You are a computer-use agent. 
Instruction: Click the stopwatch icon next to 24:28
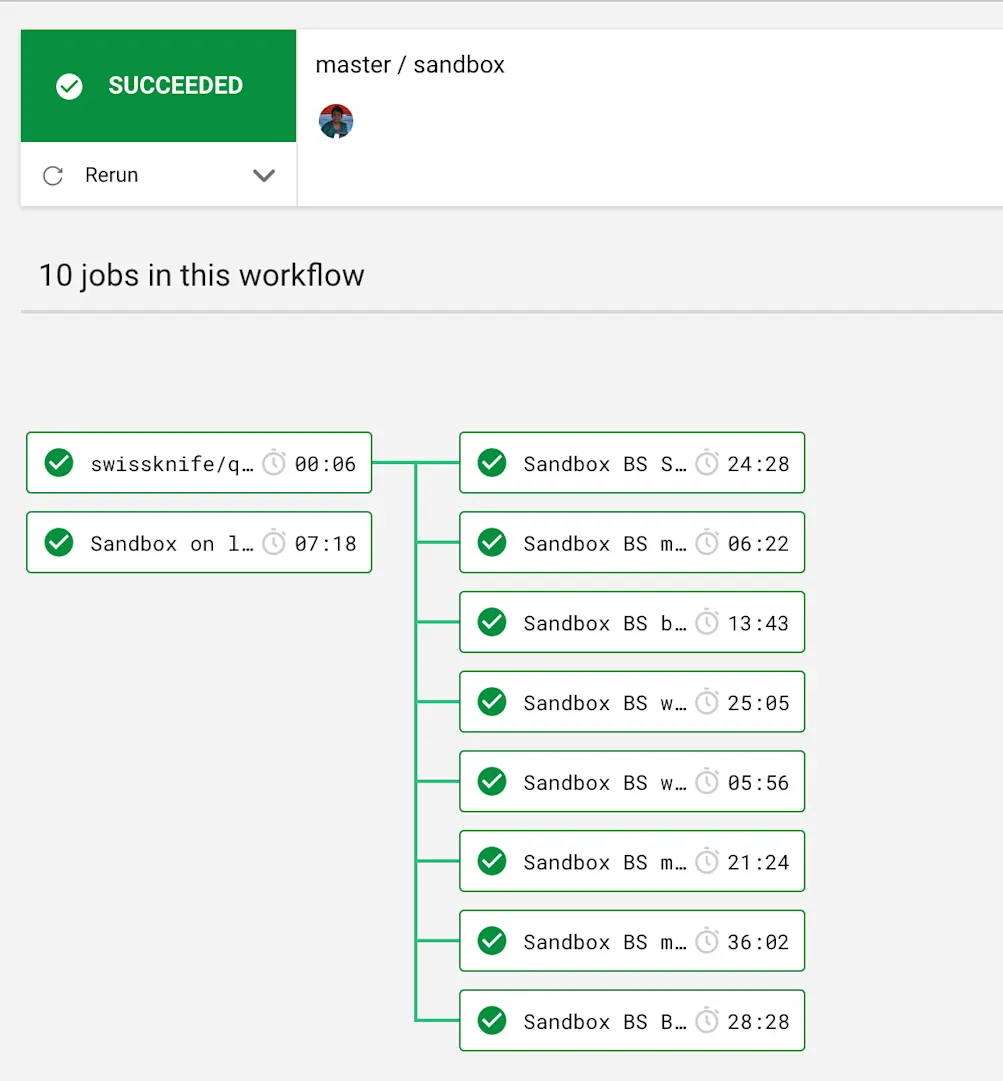(708, 463)
